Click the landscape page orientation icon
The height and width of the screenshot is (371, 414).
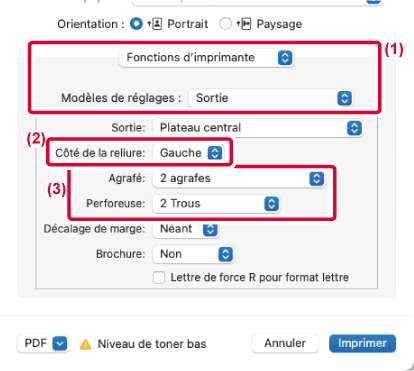244,24
